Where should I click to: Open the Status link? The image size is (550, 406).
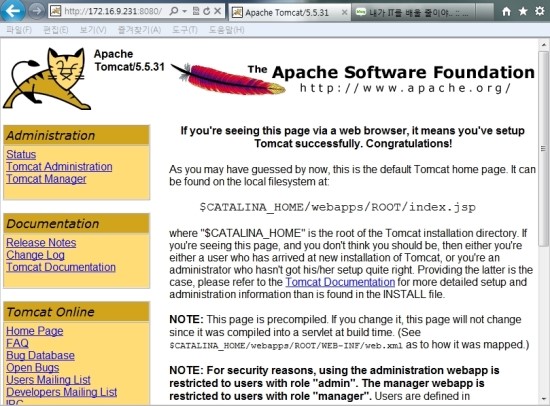pyautogui.click(x=21, y=154)
